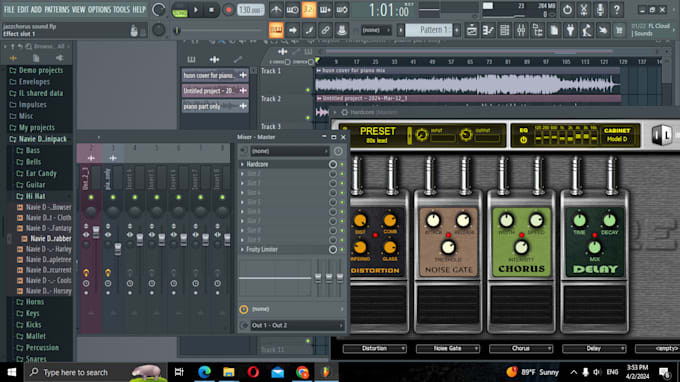Click the Fruity Limiter slot in mixer
The image size is (680, 382).
pyautogui.click(x=284, y=249)
